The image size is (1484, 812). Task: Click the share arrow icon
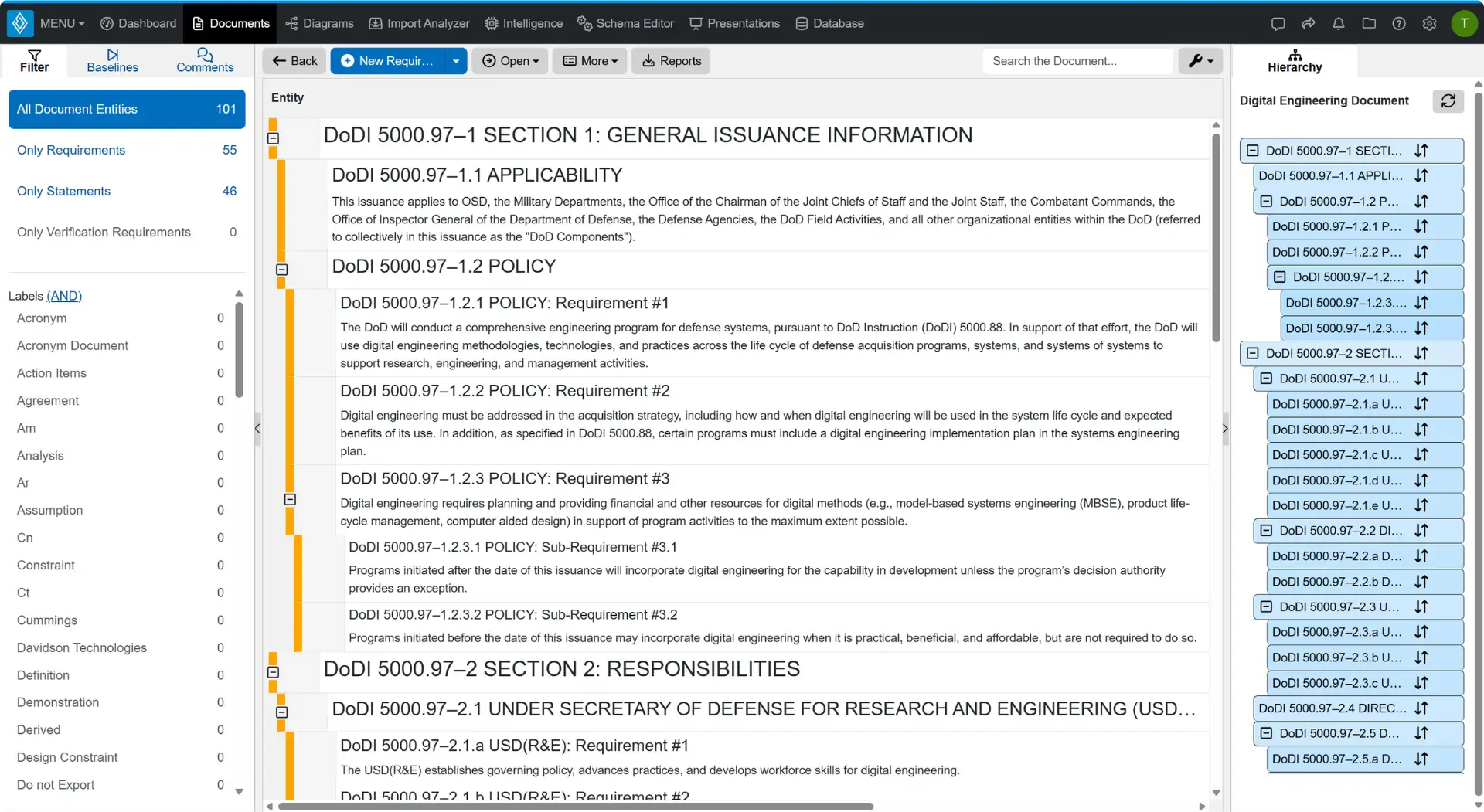click(x=1308, y=23)
